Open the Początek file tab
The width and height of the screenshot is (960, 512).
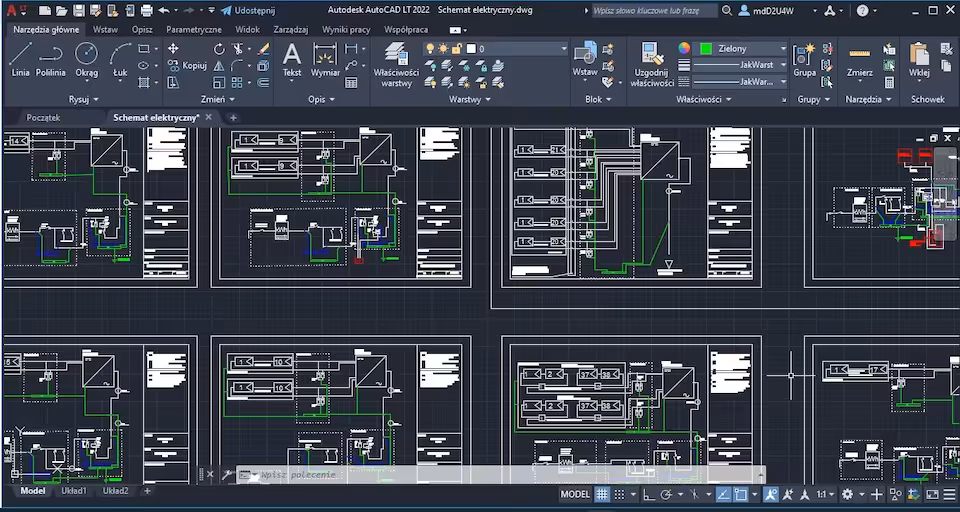[x=43, y=118]
